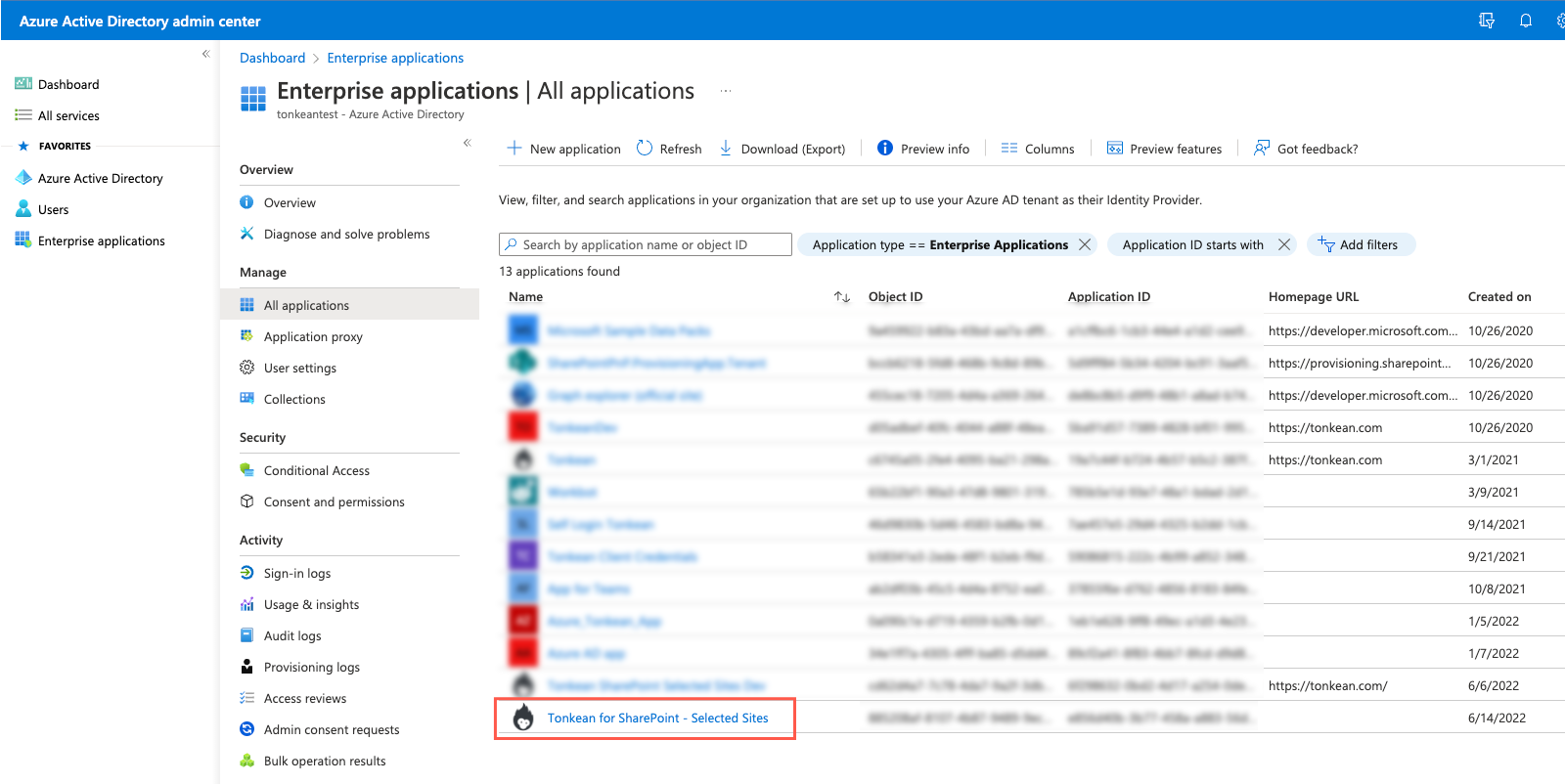Screen dimensions: 1565x784
Task: Click the 9/21/2021 created date cell
Action: coord(1497,556)
